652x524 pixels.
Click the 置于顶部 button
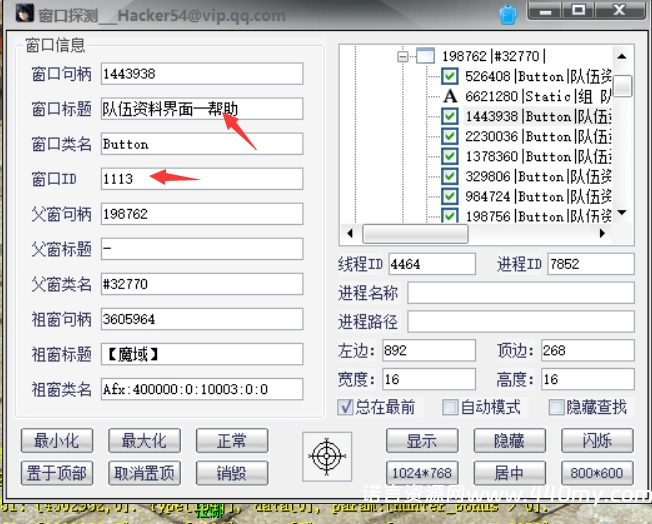coord(57,473)
